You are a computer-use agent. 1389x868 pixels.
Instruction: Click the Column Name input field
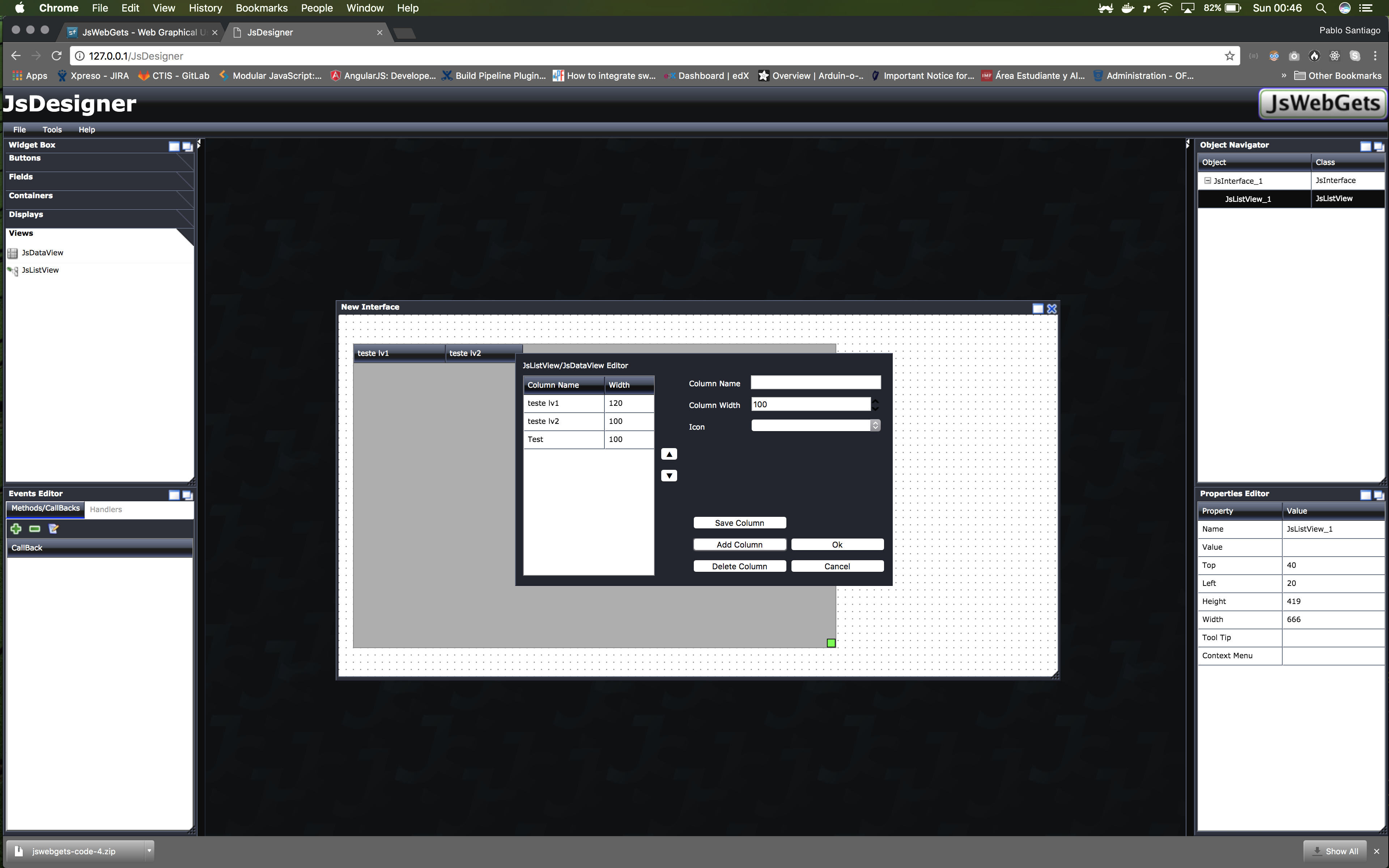pyautogui.click(x=815, y=383)
